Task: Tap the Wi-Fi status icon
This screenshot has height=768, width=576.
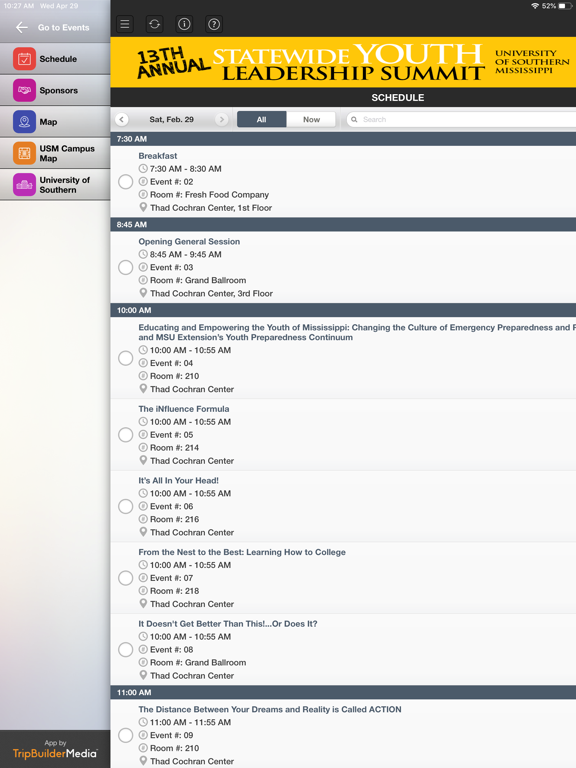Action: 535,6
